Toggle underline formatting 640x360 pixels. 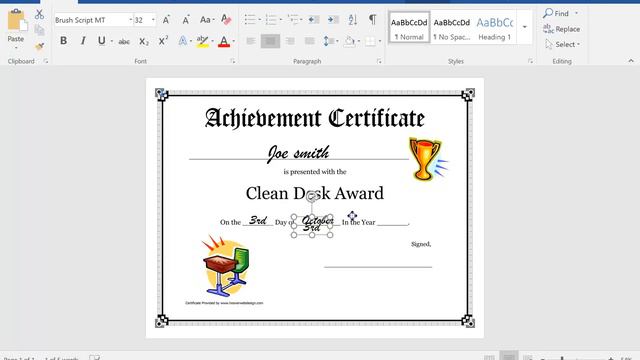[102, 41]
